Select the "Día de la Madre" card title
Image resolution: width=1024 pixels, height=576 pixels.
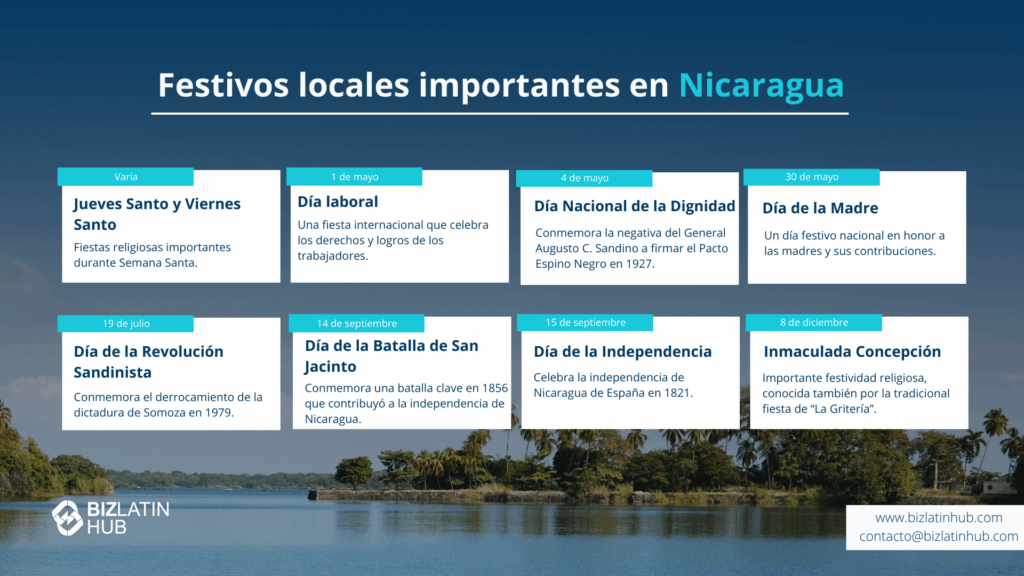820,208
